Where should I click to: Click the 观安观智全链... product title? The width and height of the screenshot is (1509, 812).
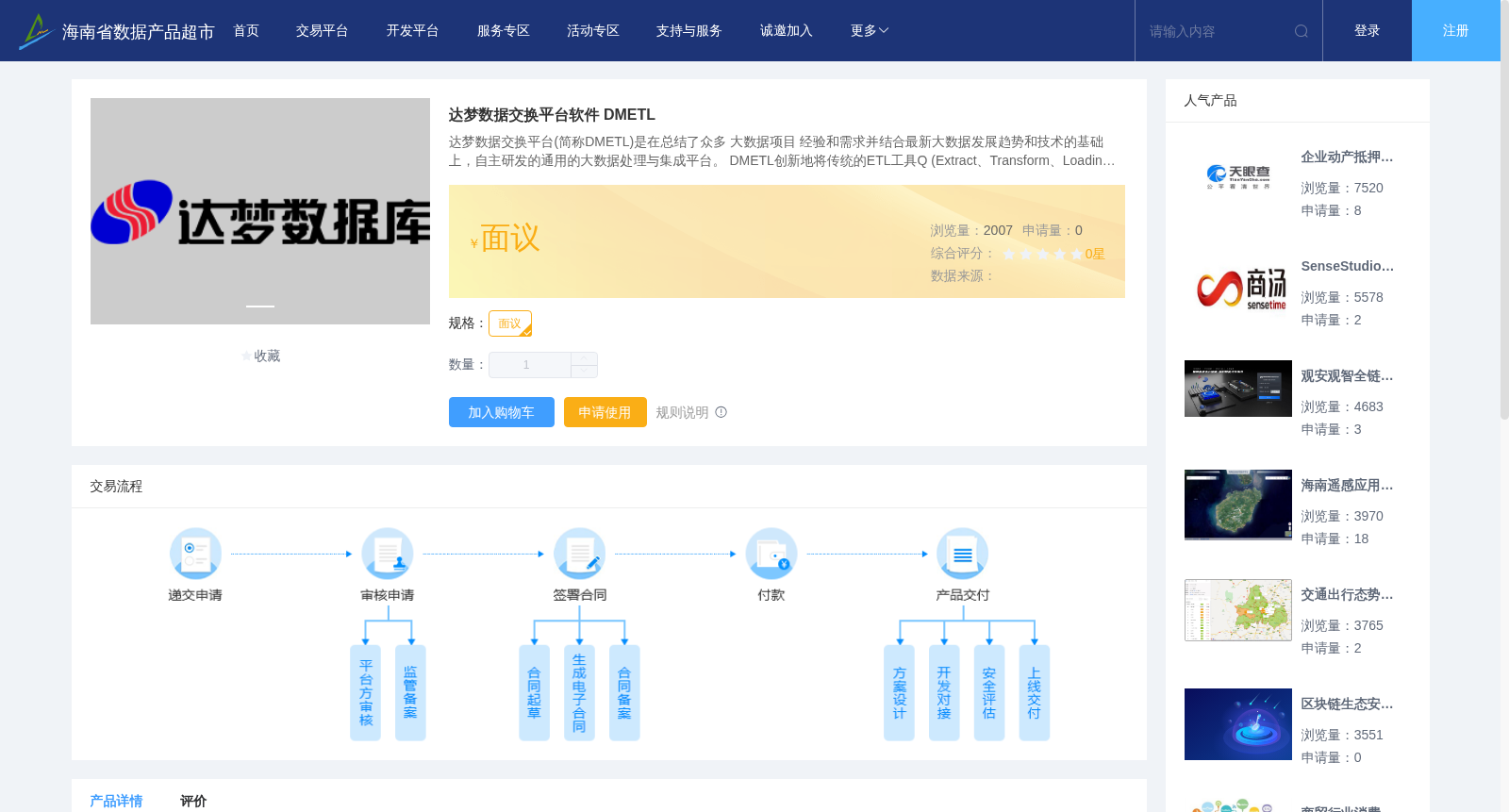tap(1347, 376)
